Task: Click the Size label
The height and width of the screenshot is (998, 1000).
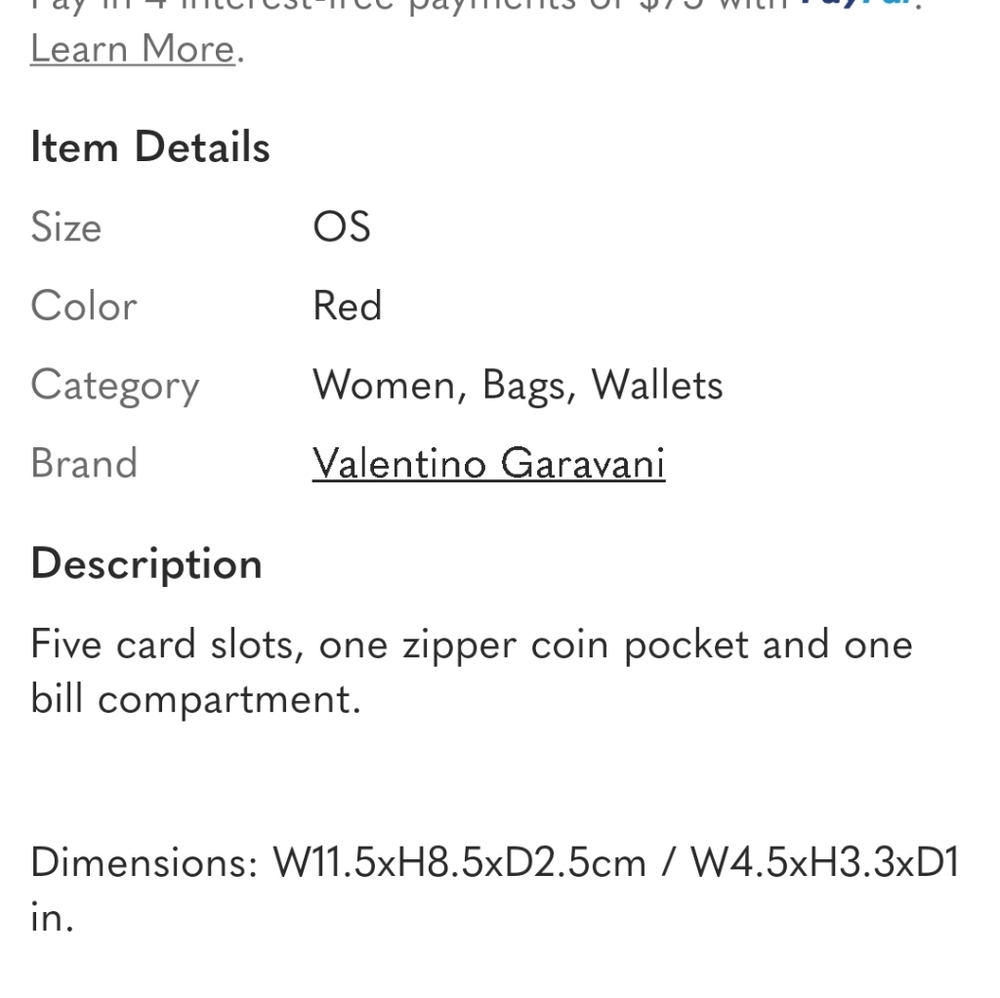Action: (x=66, y=227)
